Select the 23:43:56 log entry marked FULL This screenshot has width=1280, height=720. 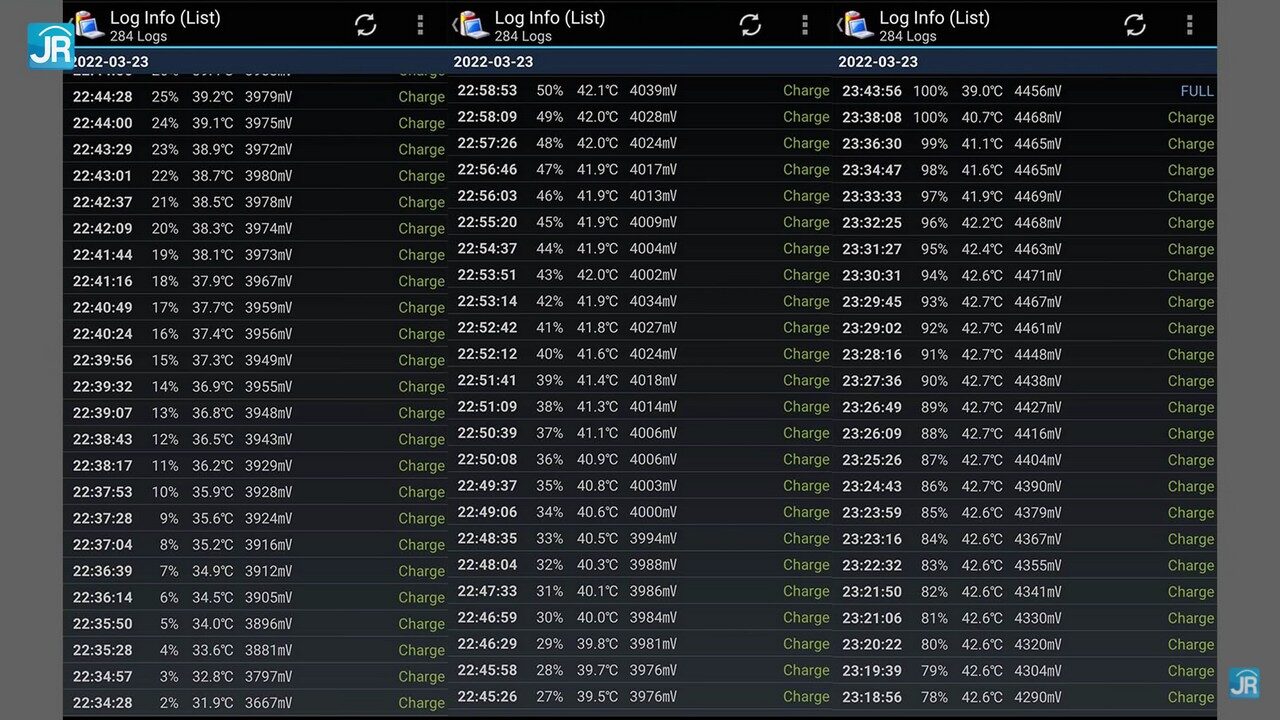tap(1025, 91)
